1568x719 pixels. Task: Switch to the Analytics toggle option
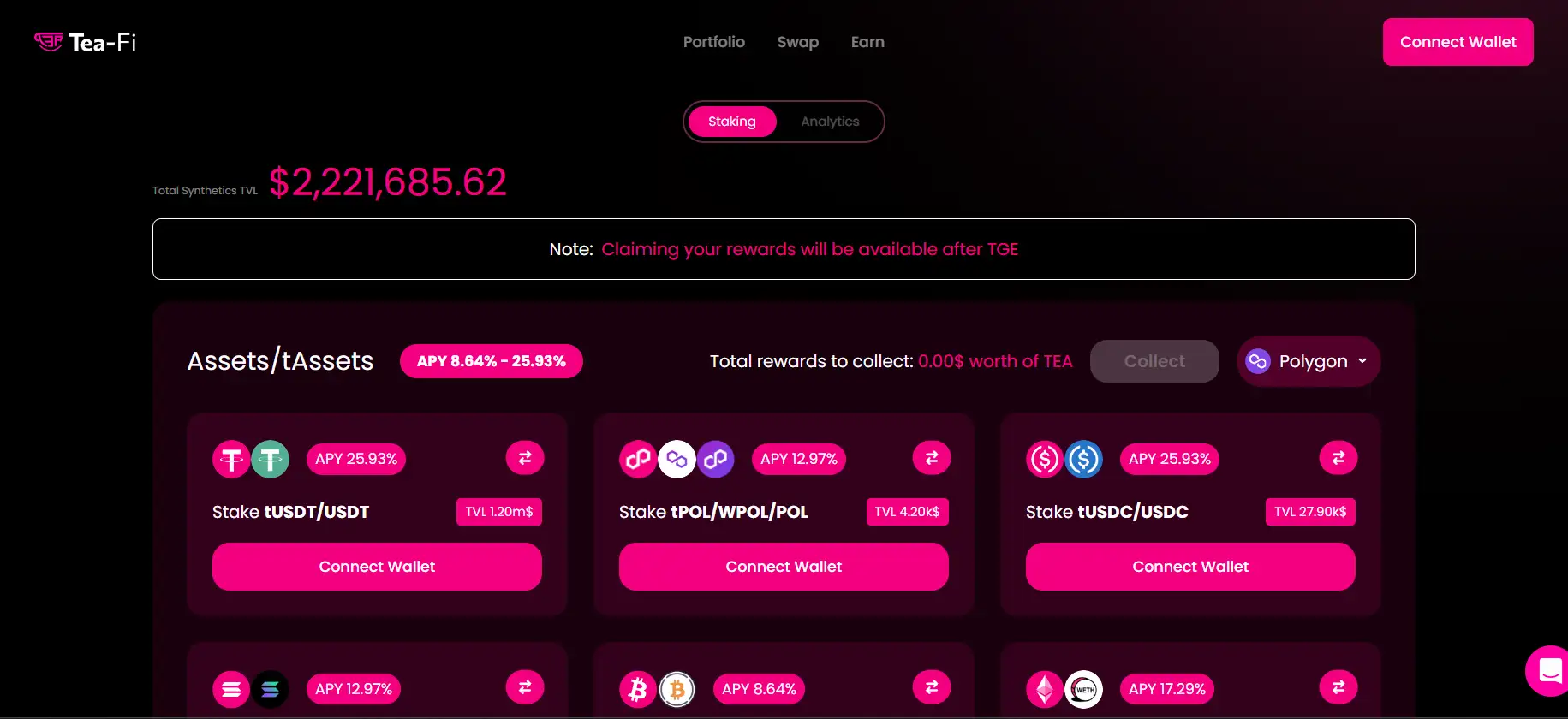click(x=830, y=122)
